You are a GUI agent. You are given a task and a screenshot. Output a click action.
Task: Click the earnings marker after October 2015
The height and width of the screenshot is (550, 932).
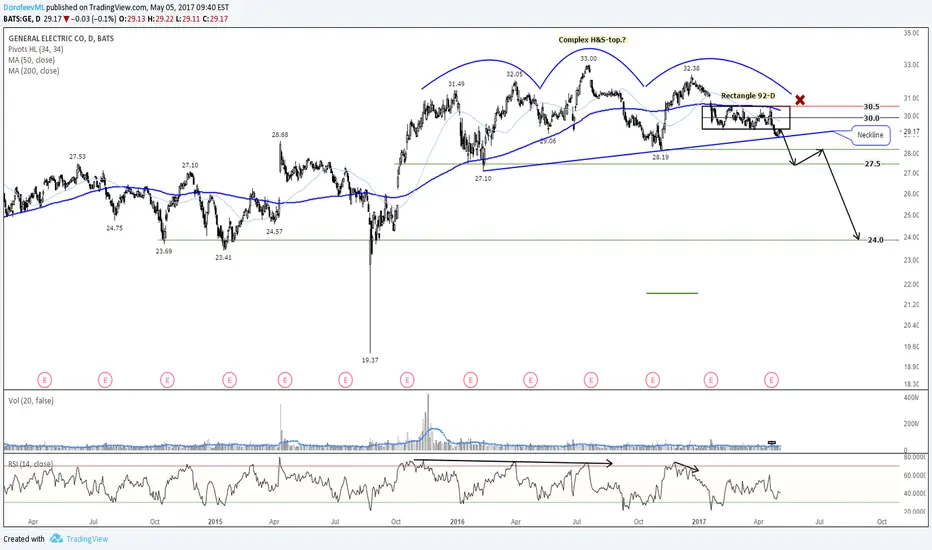[407, 379]
